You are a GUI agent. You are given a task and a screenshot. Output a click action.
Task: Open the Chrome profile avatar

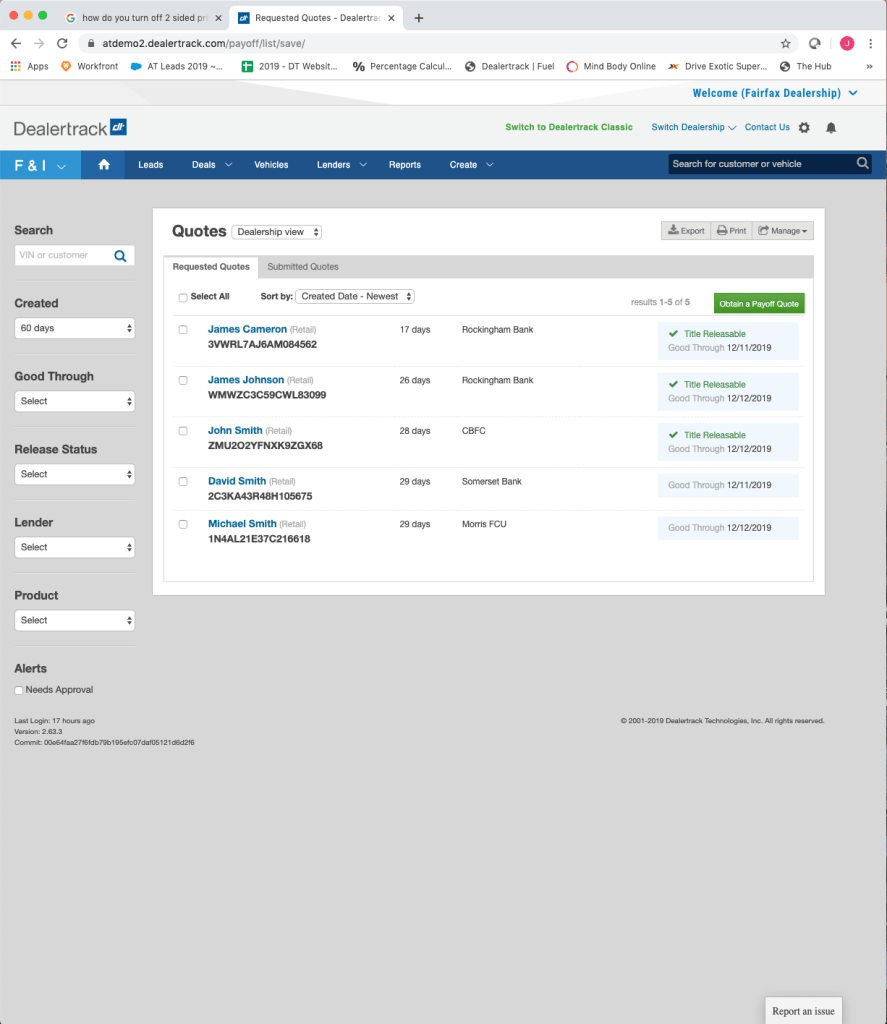click(x=847, y=44)
